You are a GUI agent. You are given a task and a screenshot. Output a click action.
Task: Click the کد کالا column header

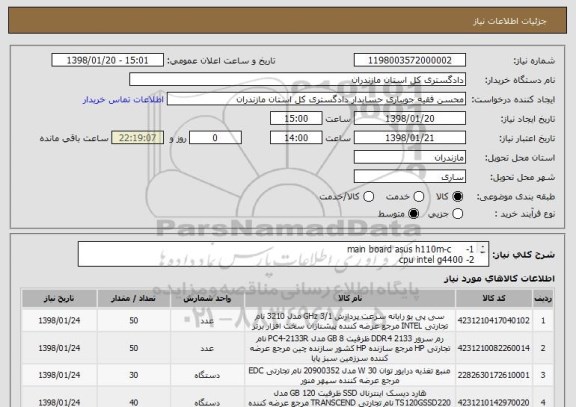(494, 298)
